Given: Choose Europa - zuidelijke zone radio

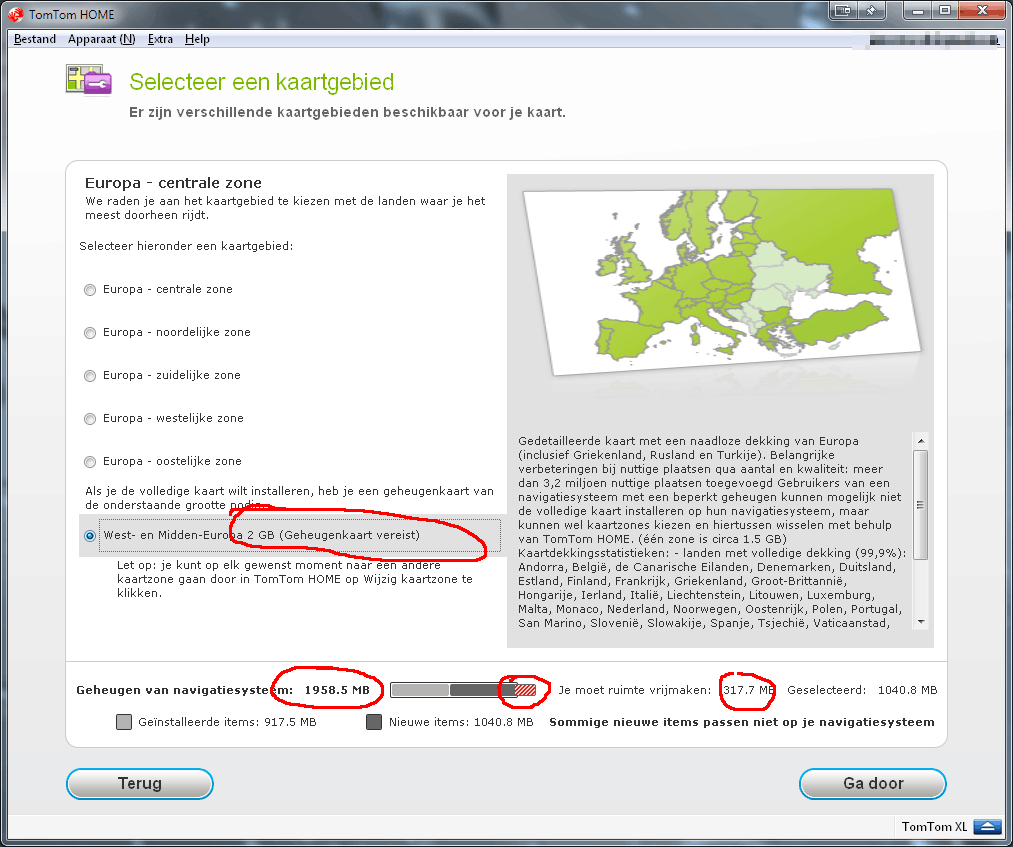Looking at the screenshot, I should coord(90,376).
